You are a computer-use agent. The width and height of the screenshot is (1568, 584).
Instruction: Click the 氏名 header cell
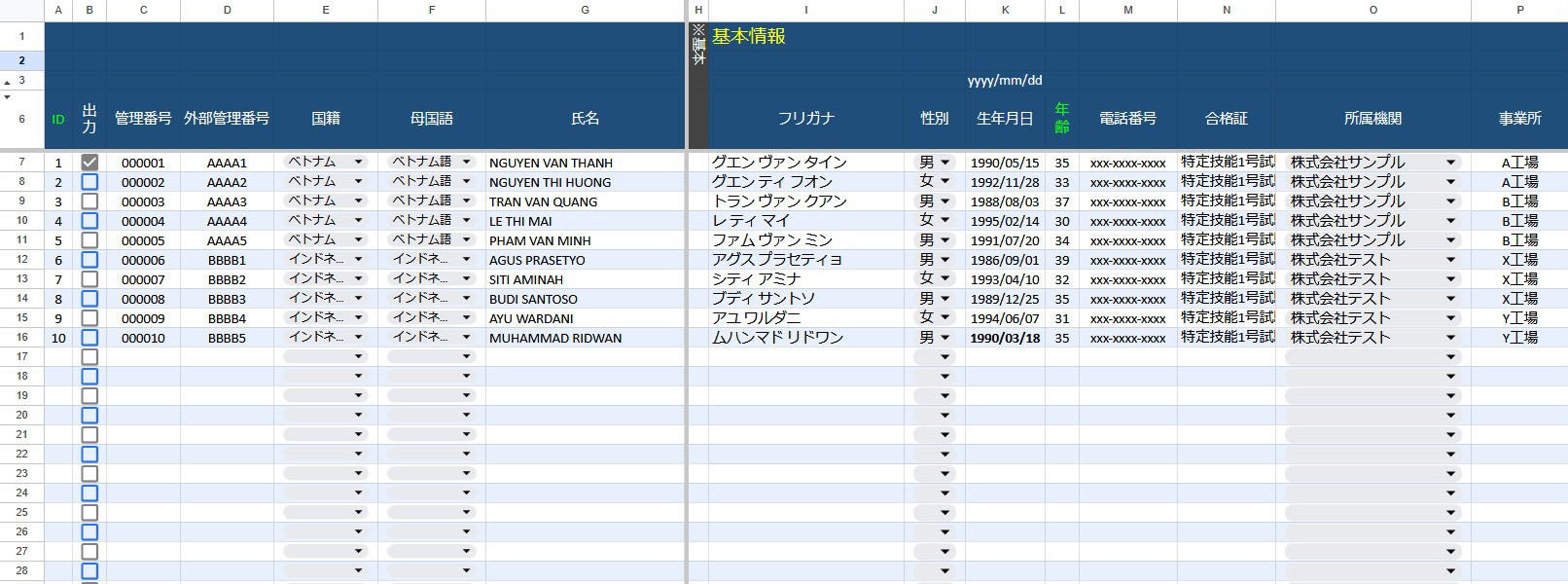click(x=585, y=119)
